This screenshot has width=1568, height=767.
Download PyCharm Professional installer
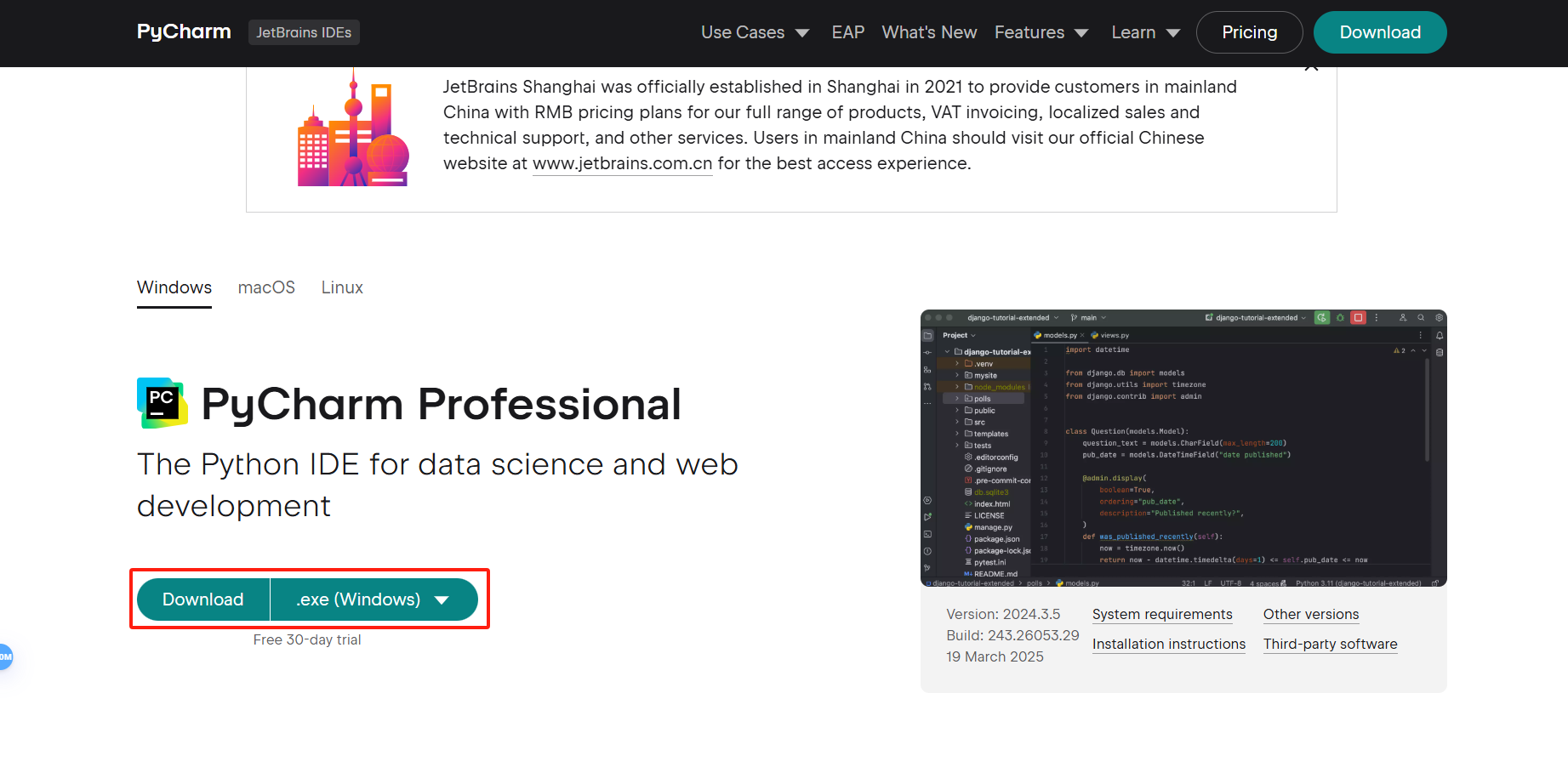[x=203, y=599]
